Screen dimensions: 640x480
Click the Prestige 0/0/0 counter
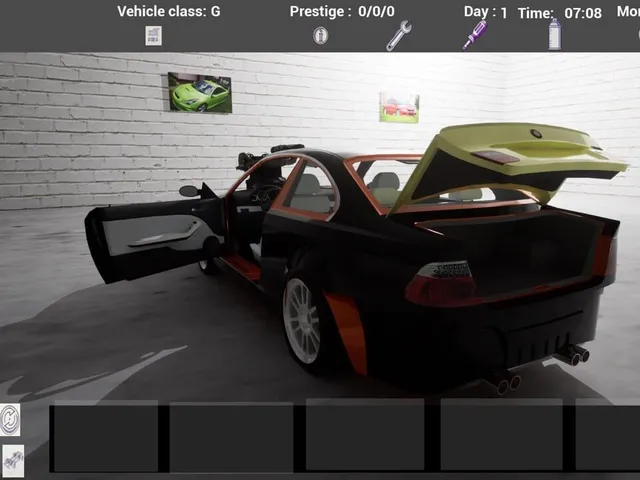pyautogui.click(x=342, y=11)
